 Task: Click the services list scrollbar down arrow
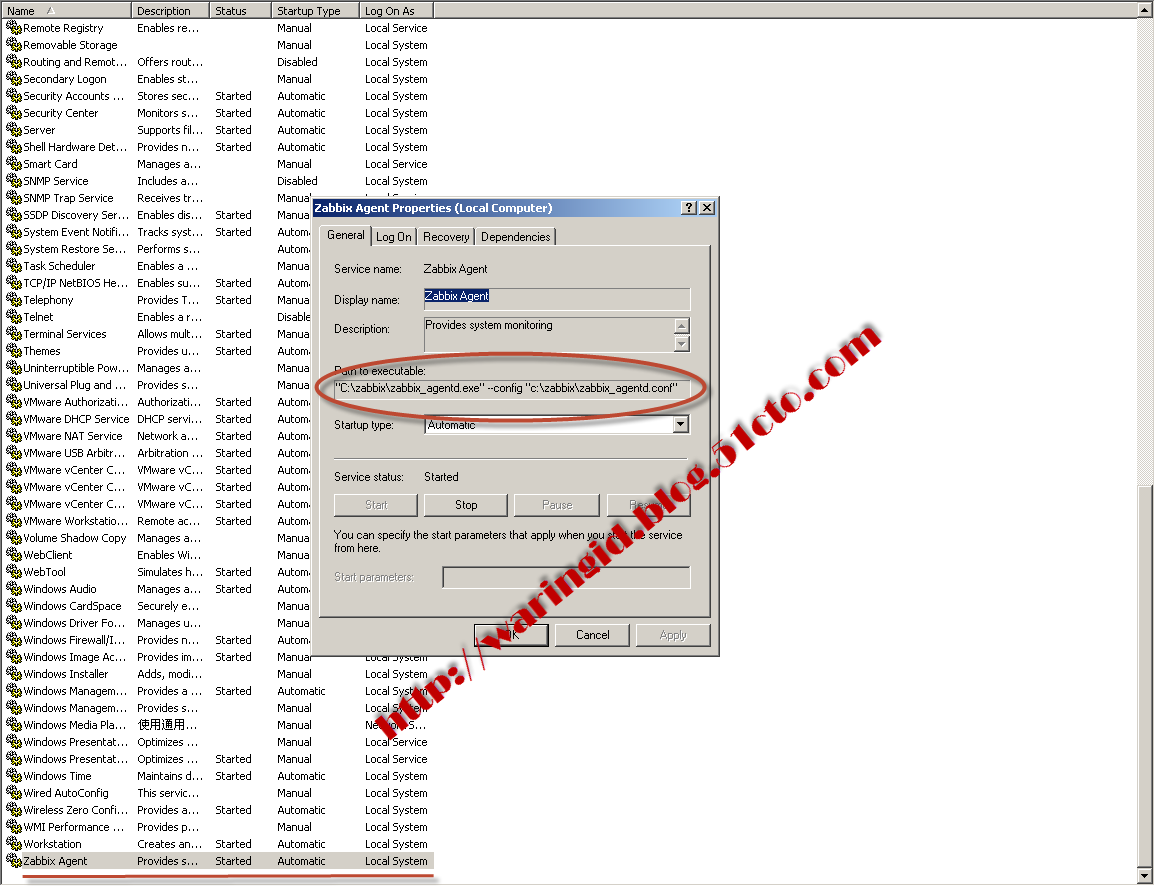point(1146,876)
